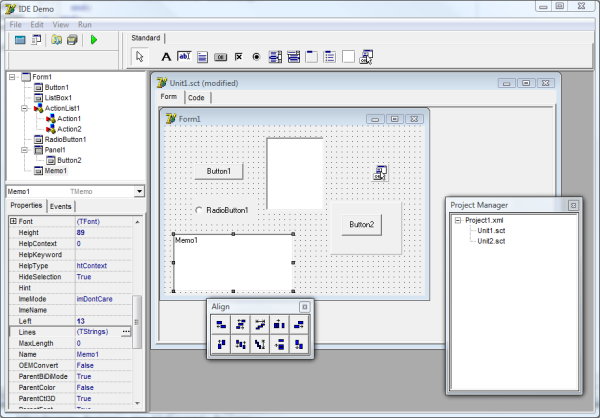600x418 pixels.
Task: Collapse the Panel1 node in component tree
Action: pos(22,149)
